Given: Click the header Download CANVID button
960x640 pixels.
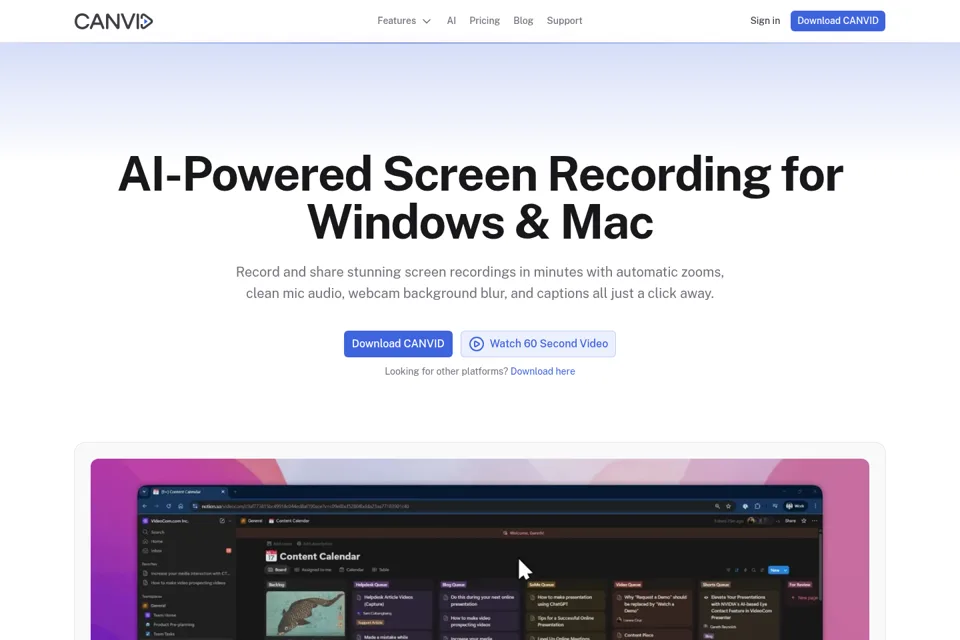Looking at the screenshot, I should click(837, 21).
